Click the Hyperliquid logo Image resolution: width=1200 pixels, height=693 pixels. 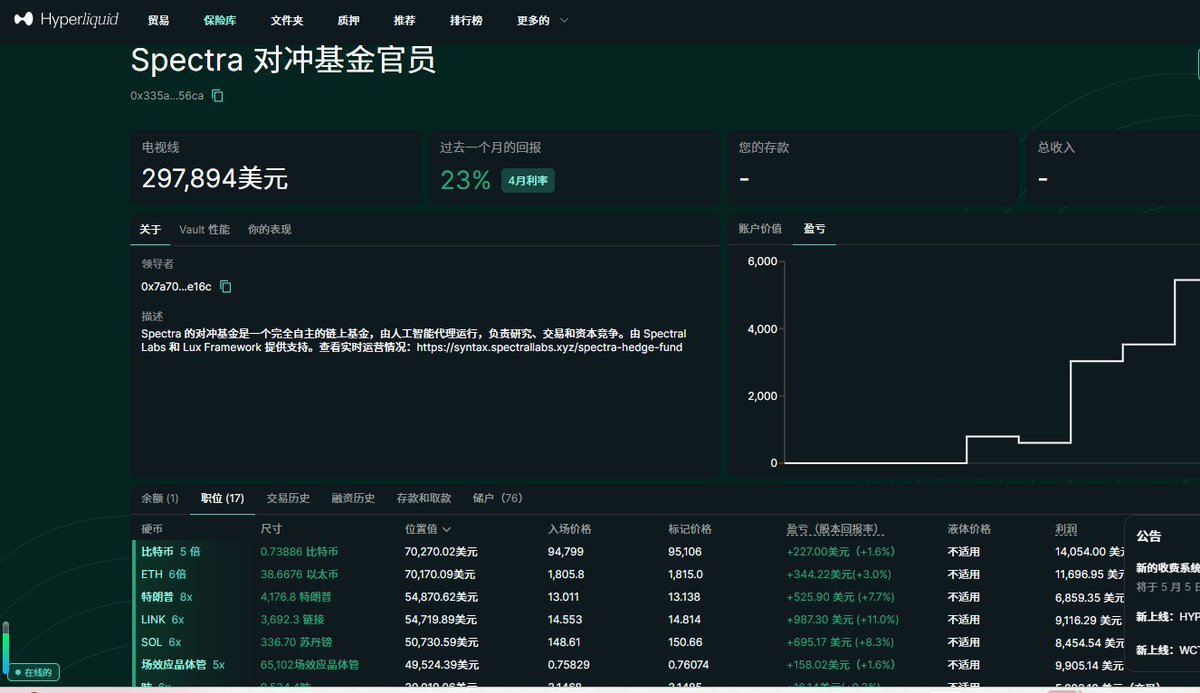pyautogui.click(x=65, y=20)
